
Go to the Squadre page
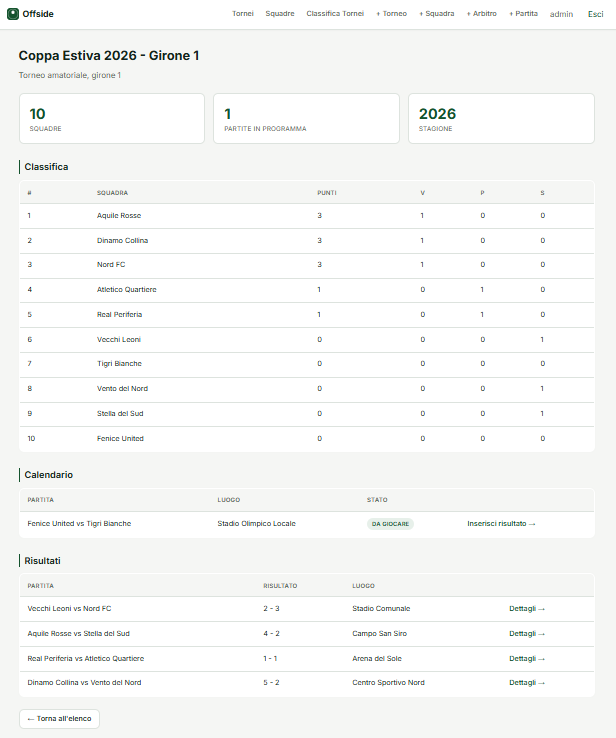tap(280, 14)
